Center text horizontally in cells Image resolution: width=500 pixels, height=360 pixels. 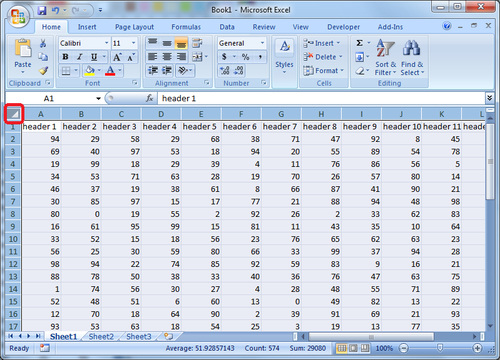(167, 57)
